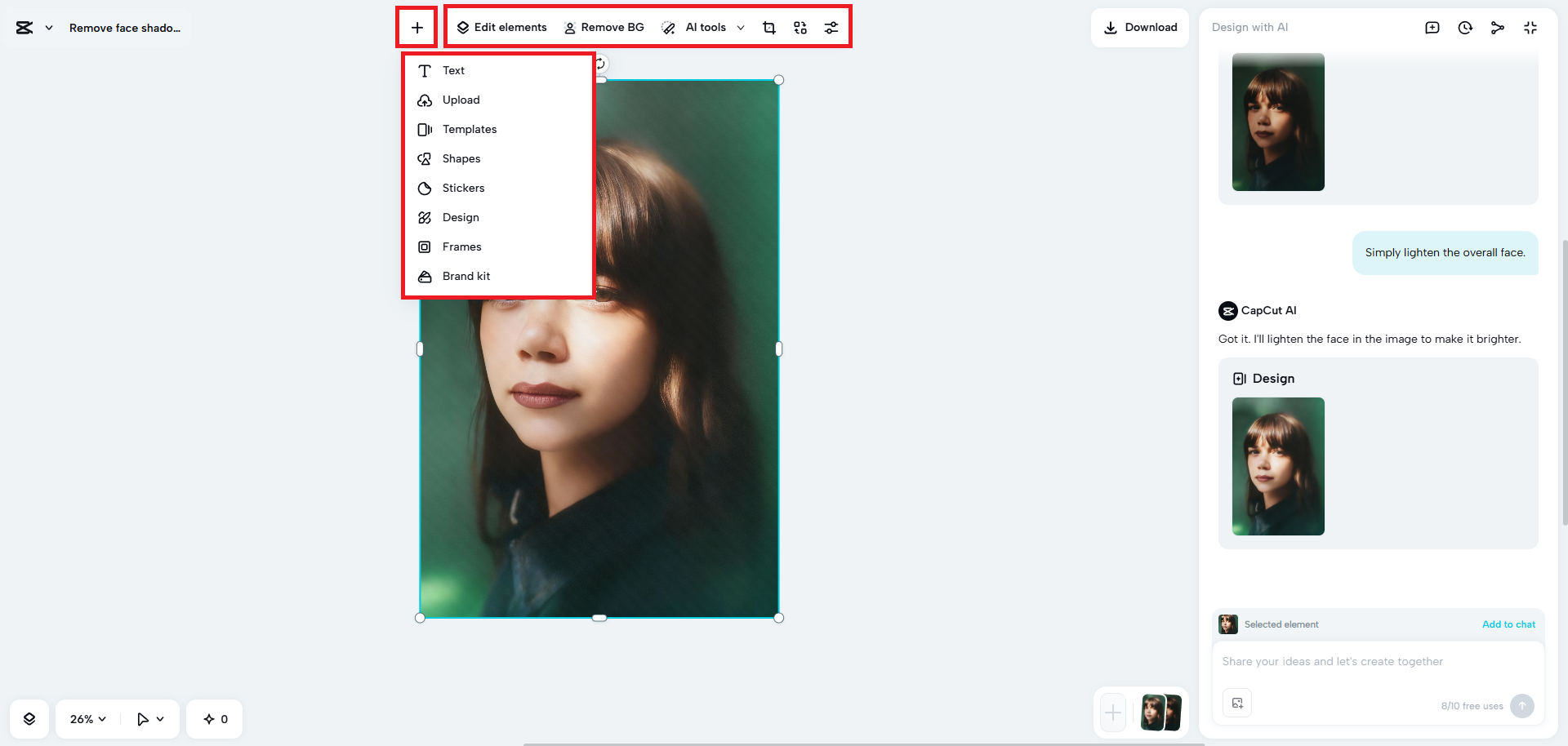This screenshot has width=1568, height=746.
Task: Open the zoom level 26% dropdown
Action: point(86,718)
